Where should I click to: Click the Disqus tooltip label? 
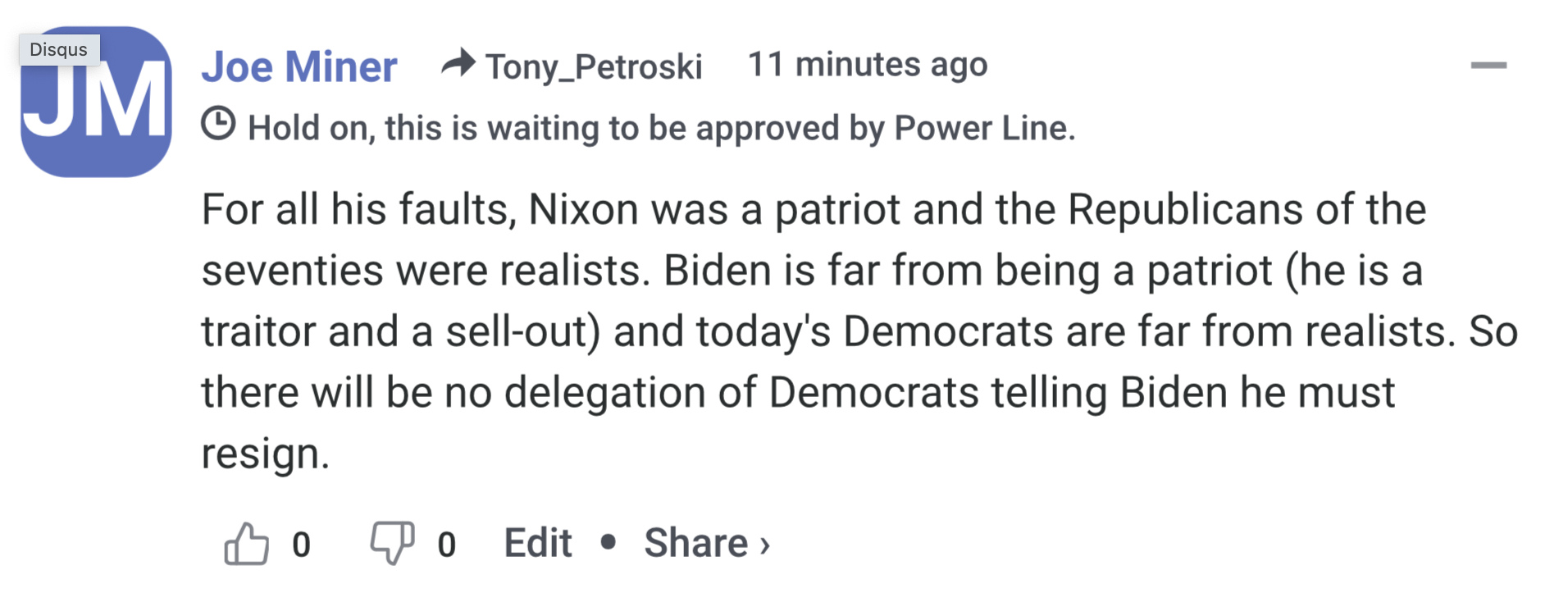point(58,49)
